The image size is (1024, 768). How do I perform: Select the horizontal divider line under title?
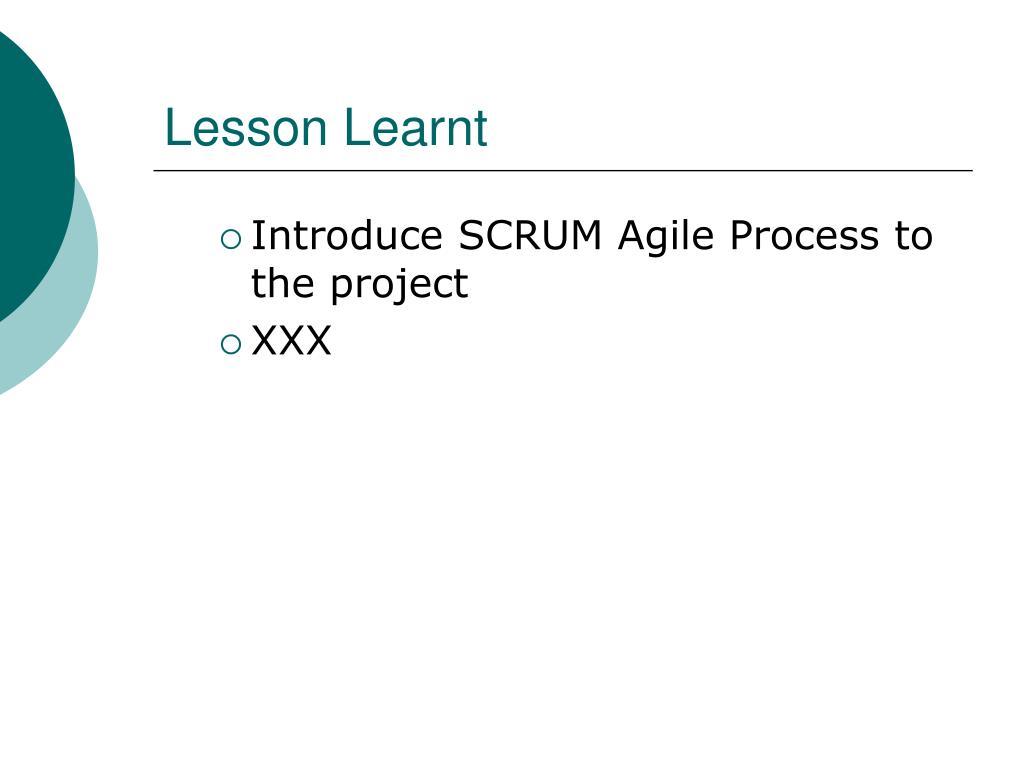pyautogui.click(x=563, y=170)
